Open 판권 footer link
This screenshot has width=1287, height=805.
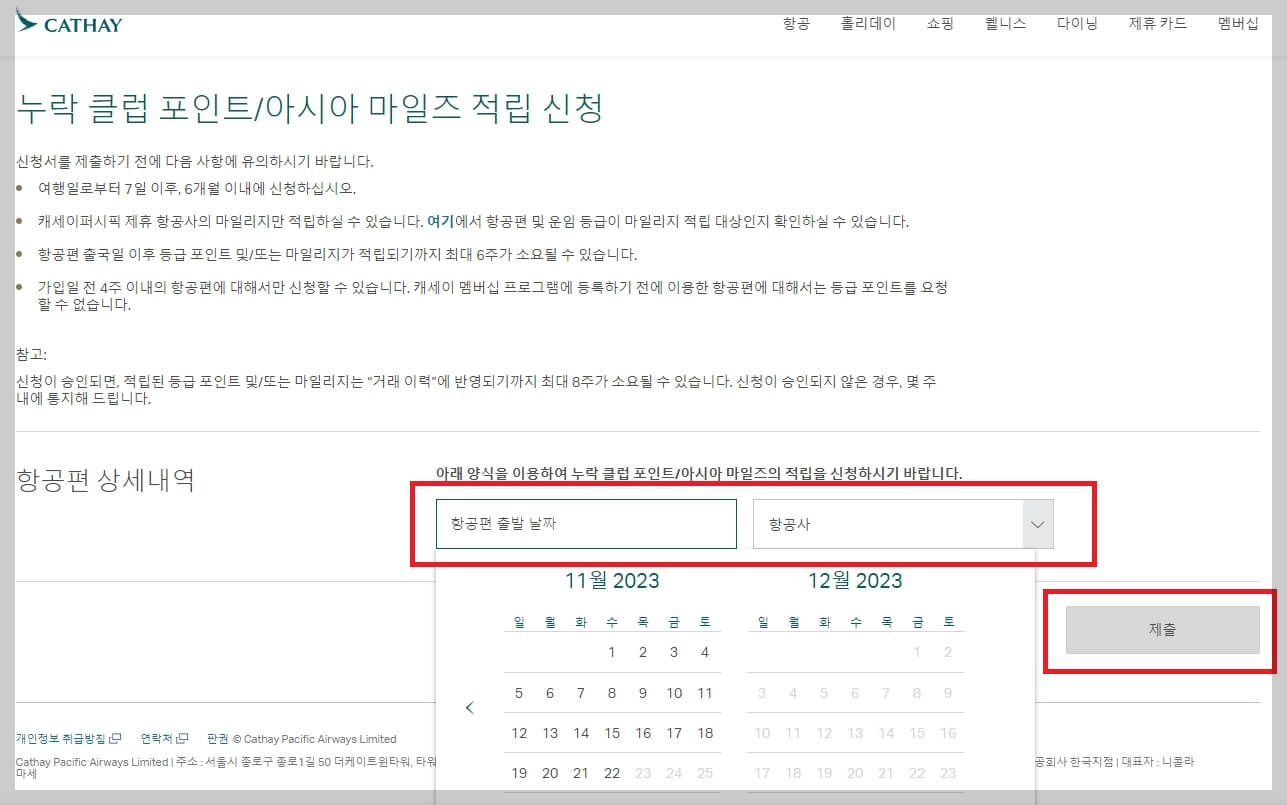coord(217,739)
